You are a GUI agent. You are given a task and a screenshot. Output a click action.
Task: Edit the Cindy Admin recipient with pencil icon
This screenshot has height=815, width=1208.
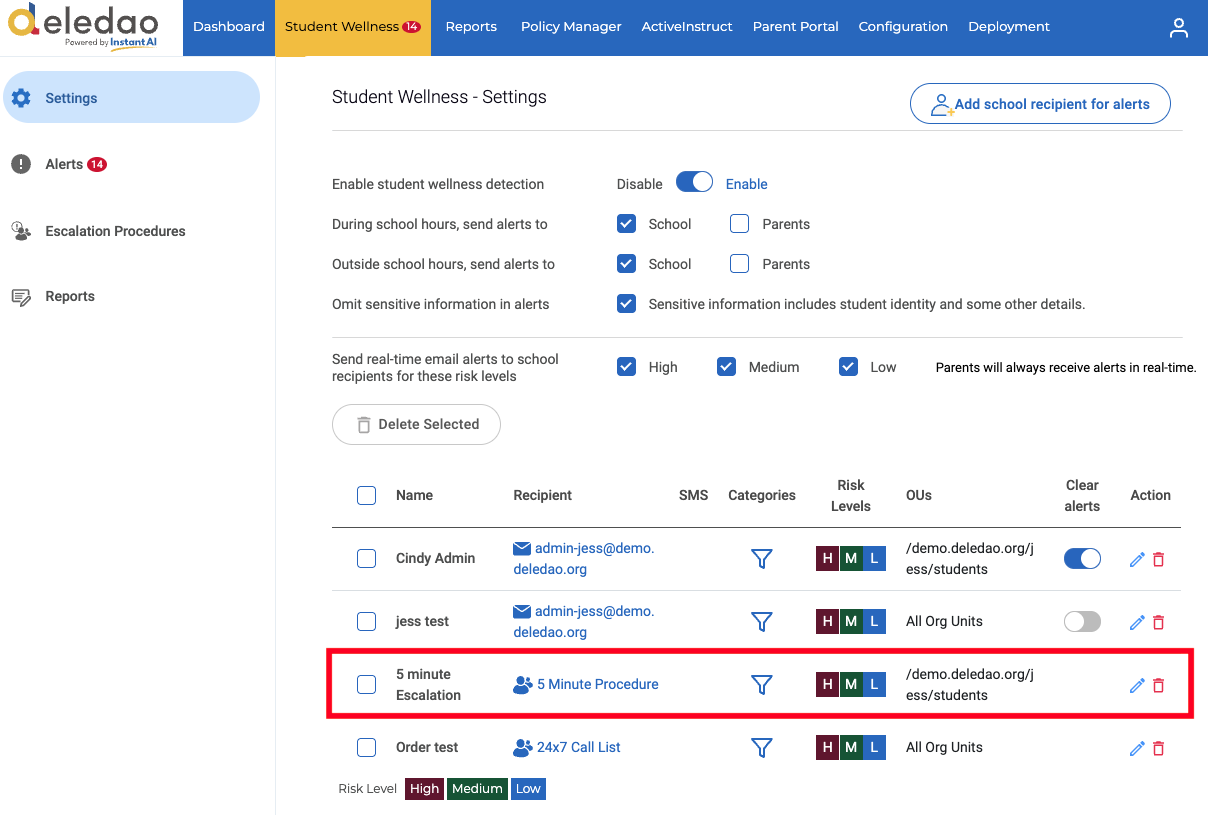coord(1137,560)
